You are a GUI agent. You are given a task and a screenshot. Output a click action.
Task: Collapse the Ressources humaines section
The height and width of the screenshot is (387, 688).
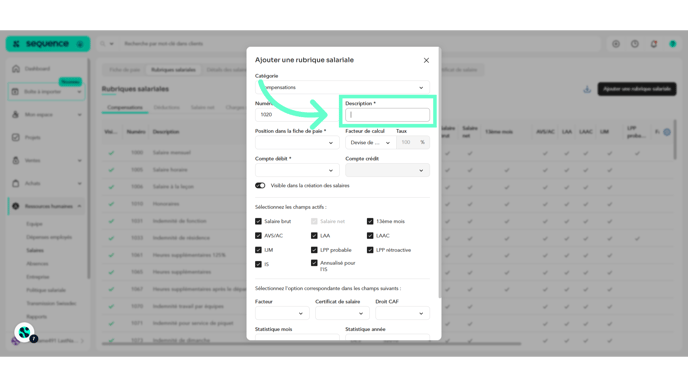(x=79, y=206)
